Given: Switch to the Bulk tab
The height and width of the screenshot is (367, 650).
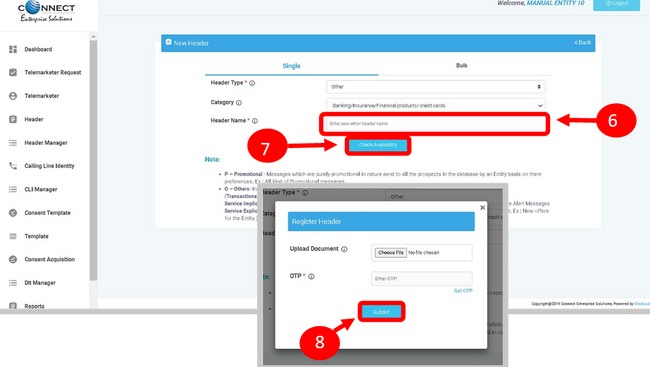Looking at the screenshot, I should click(x=462, y=66).
